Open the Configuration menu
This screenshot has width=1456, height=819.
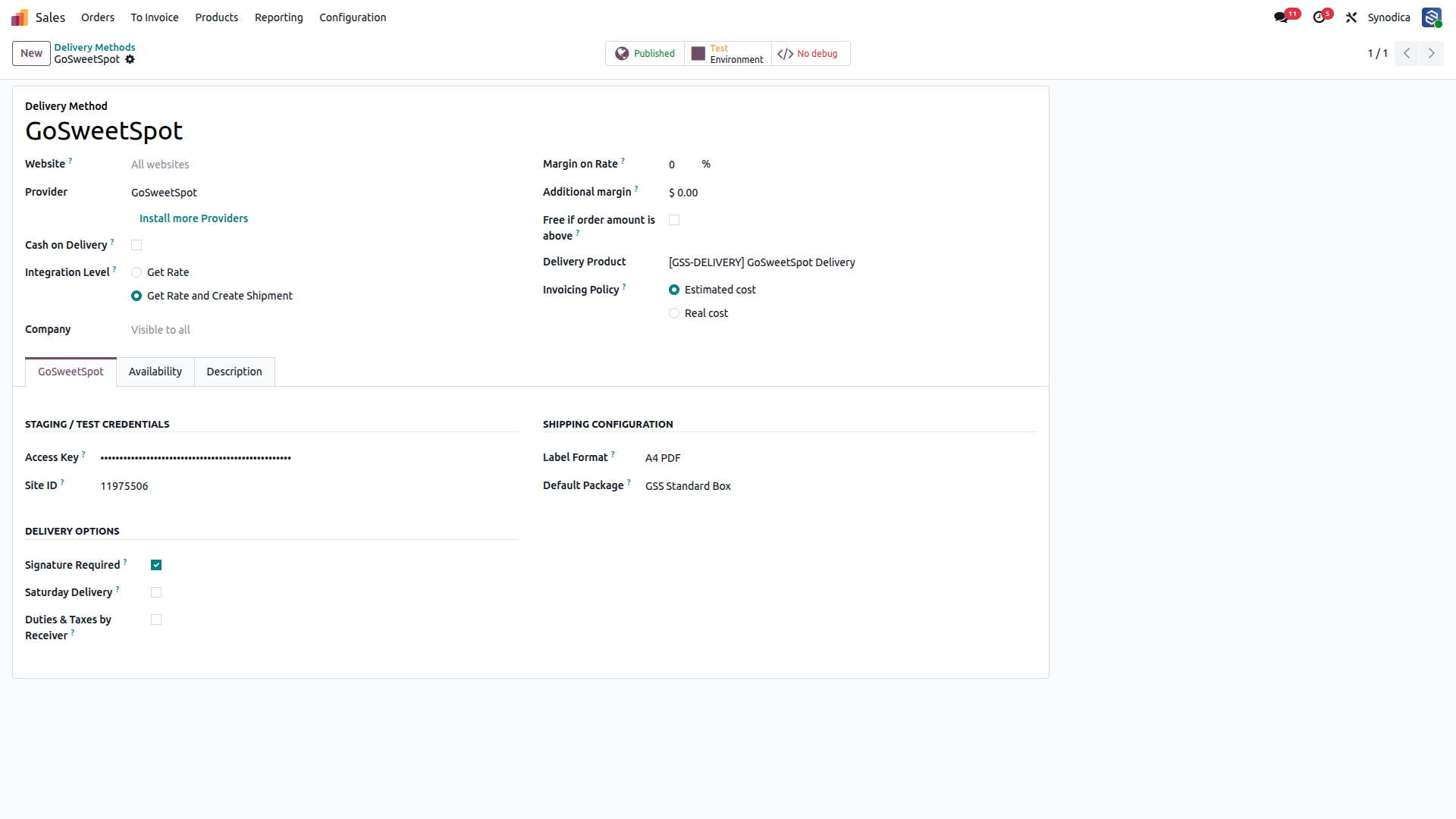(353, 17)
